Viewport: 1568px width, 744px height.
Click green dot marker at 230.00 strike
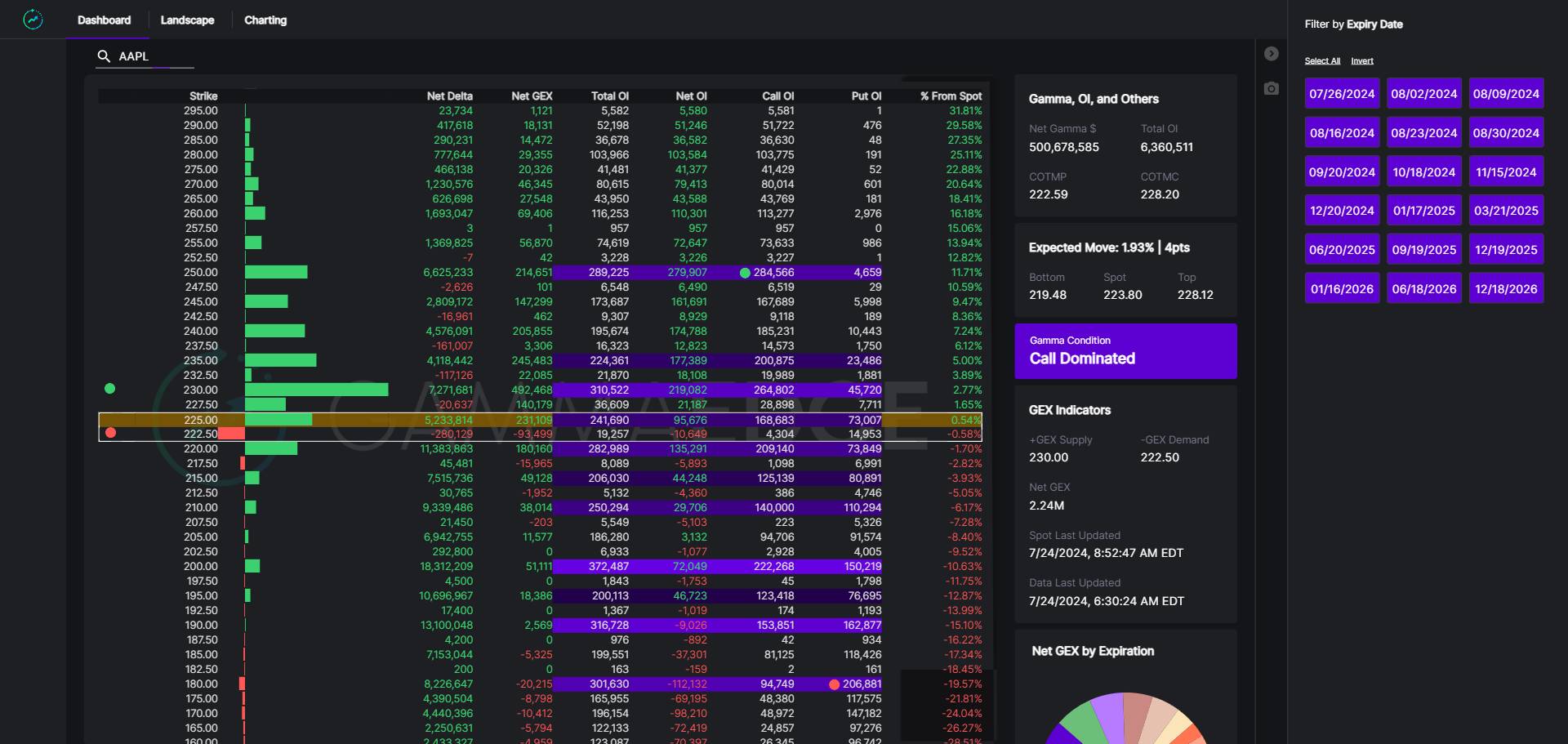point(110,389)
